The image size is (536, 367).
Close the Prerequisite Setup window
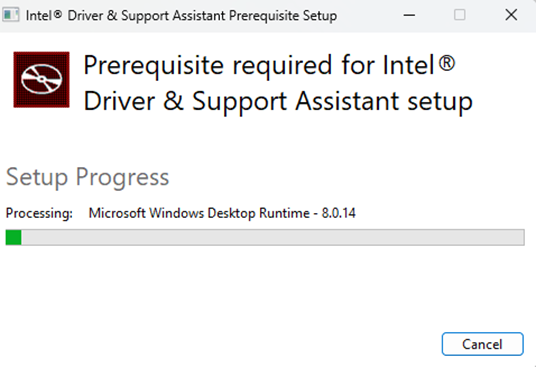click(511, 15)
